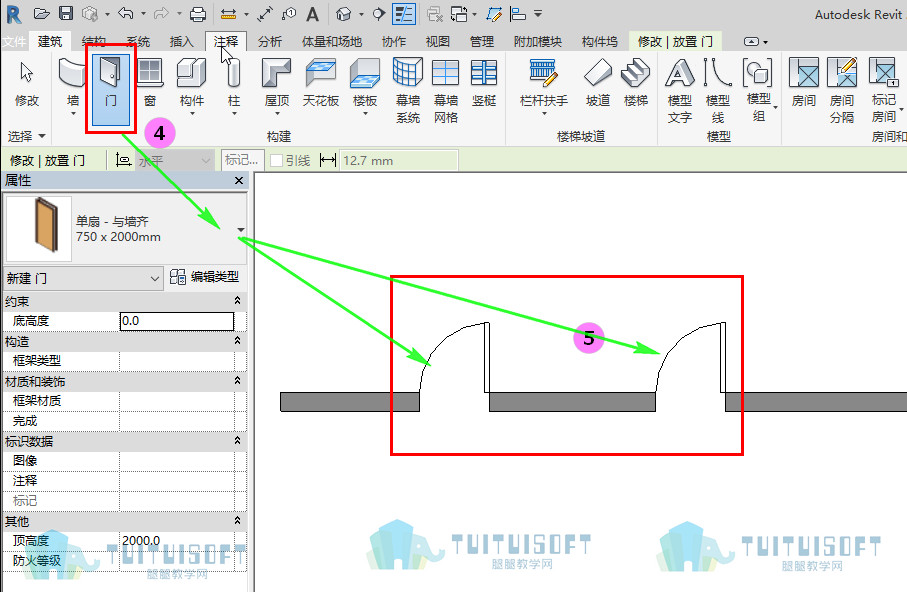The height and width of the screenshot is (592, 907).
Task: Select the Model Line (模型线) tool
Action: tap(718, 90)
